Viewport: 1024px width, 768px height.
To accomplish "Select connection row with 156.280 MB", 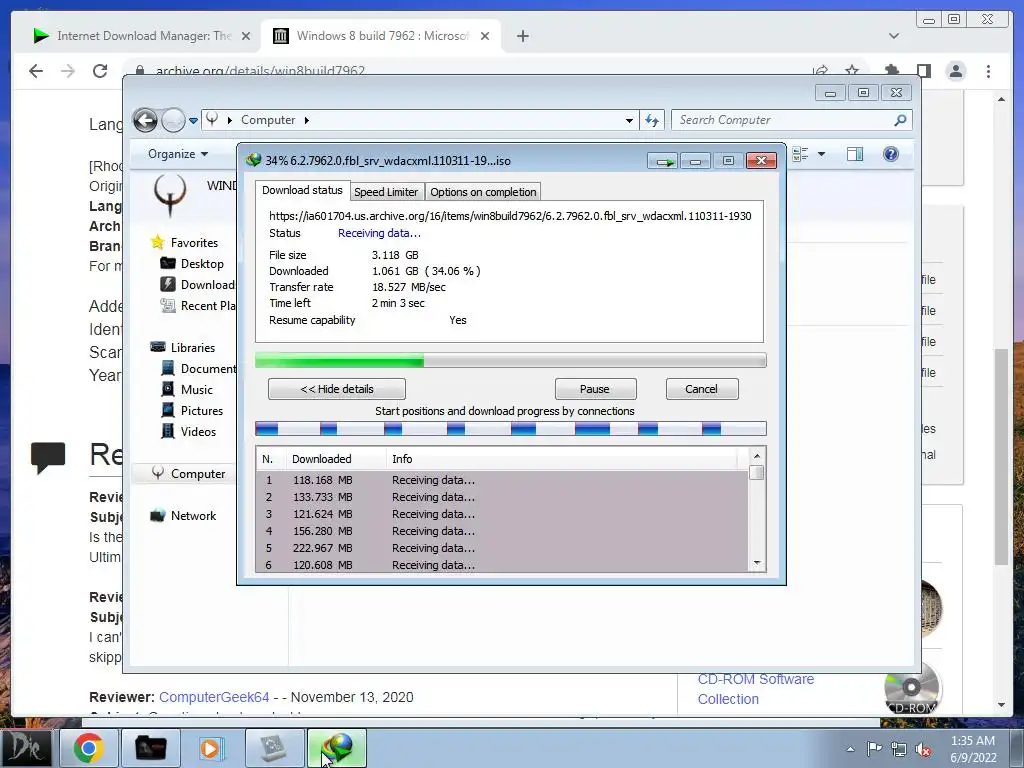I will click(x=502, y=531).
